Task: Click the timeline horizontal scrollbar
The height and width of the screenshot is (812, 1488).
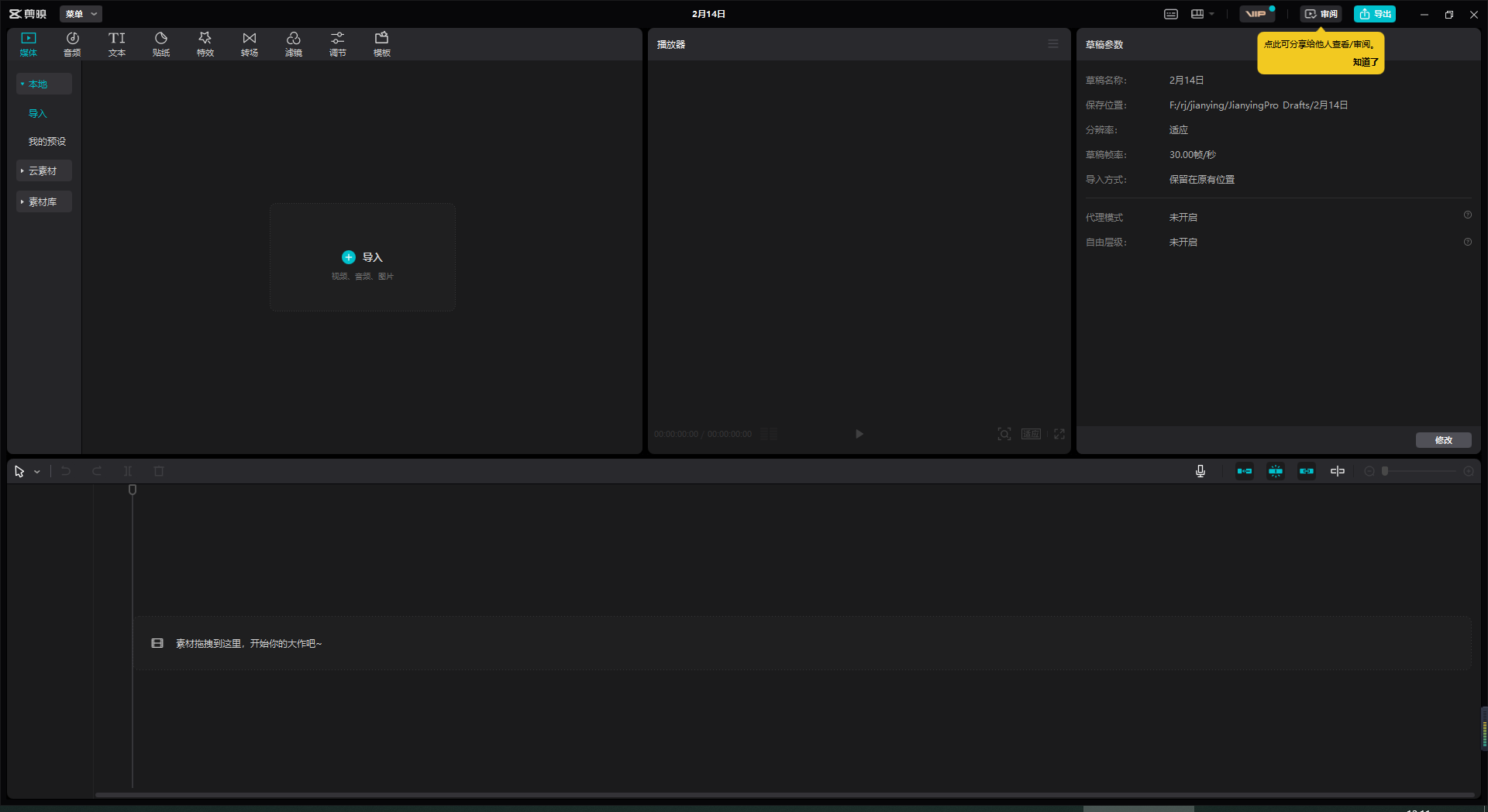Action: tap(784, 794)
